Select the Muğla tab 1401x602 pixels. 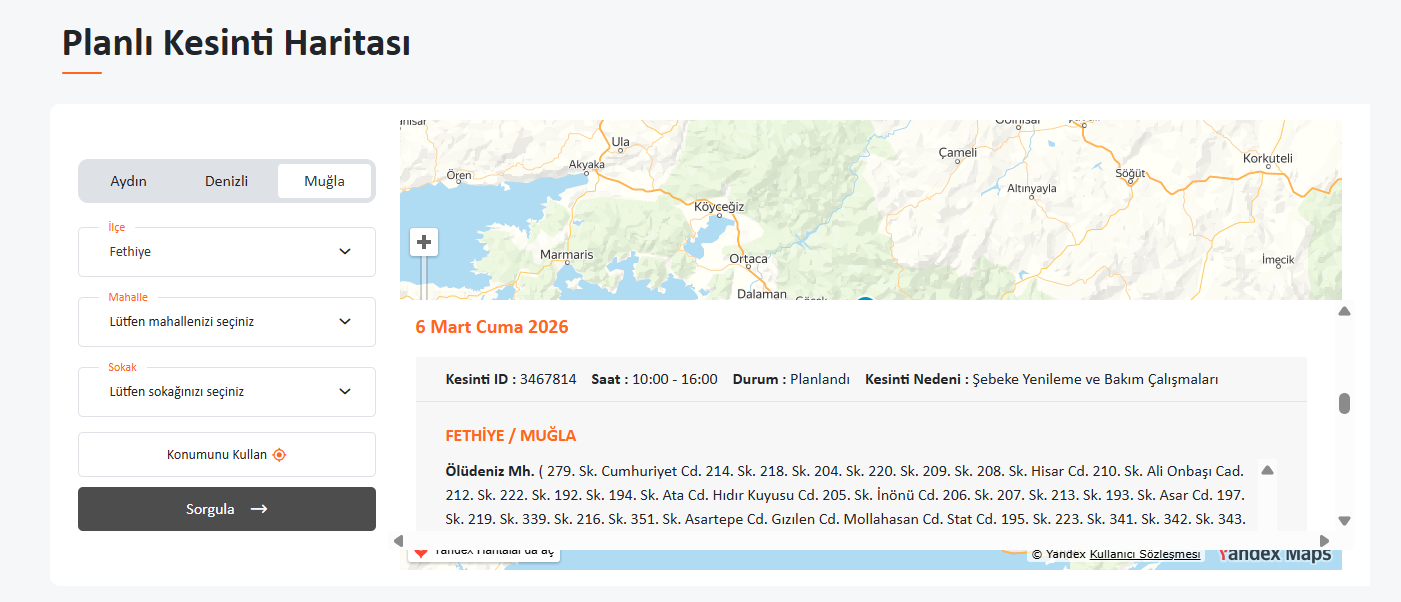click(324, 181)
